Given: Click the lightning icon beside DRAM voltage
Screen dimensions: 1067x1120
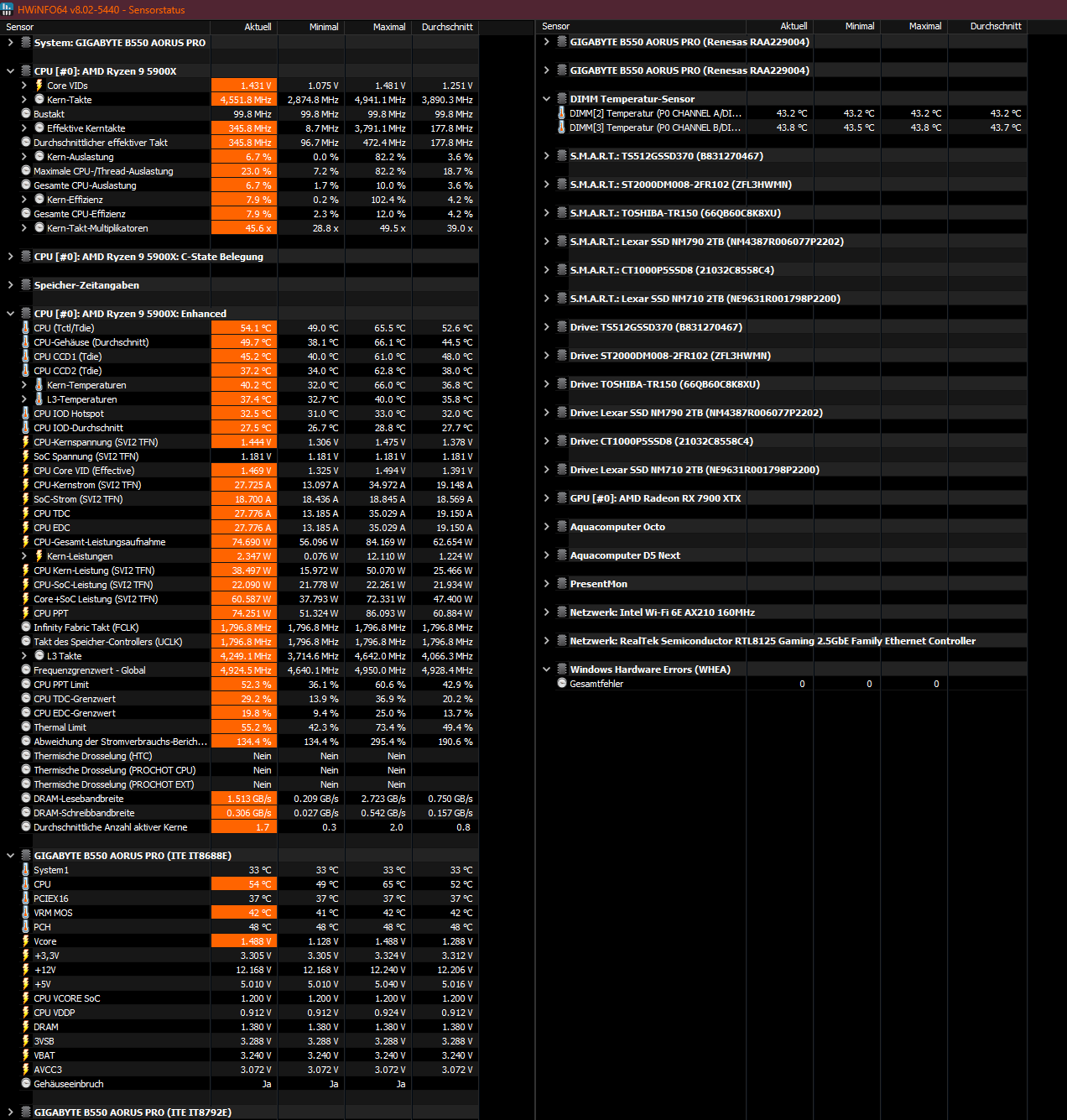Looking at the screenshot, I should click(25, 1027).
